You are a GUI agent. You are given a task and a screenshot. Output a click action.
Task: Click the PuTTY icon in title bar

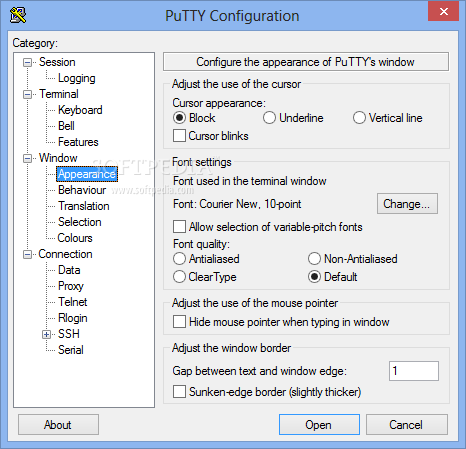(18, 15)
